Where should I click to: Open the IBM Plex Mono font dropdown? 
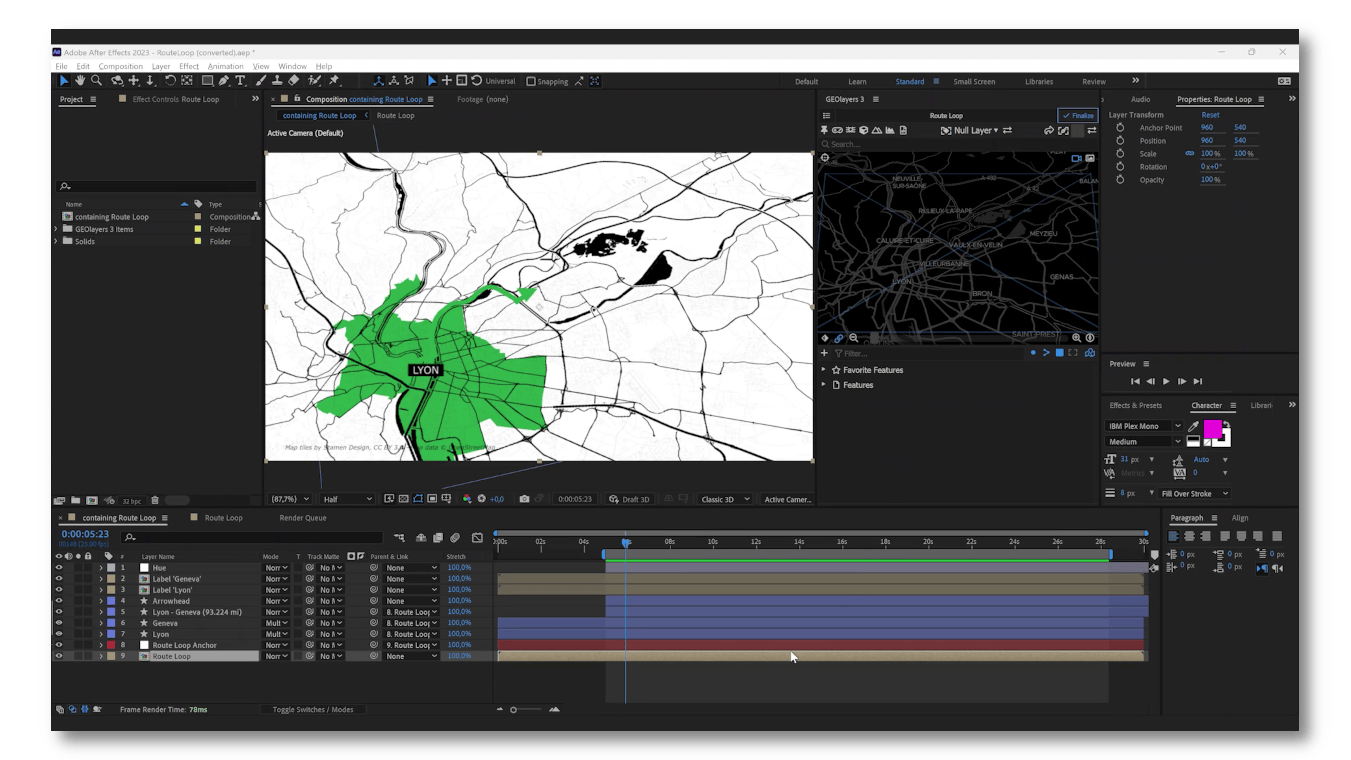coord(1144,426)
